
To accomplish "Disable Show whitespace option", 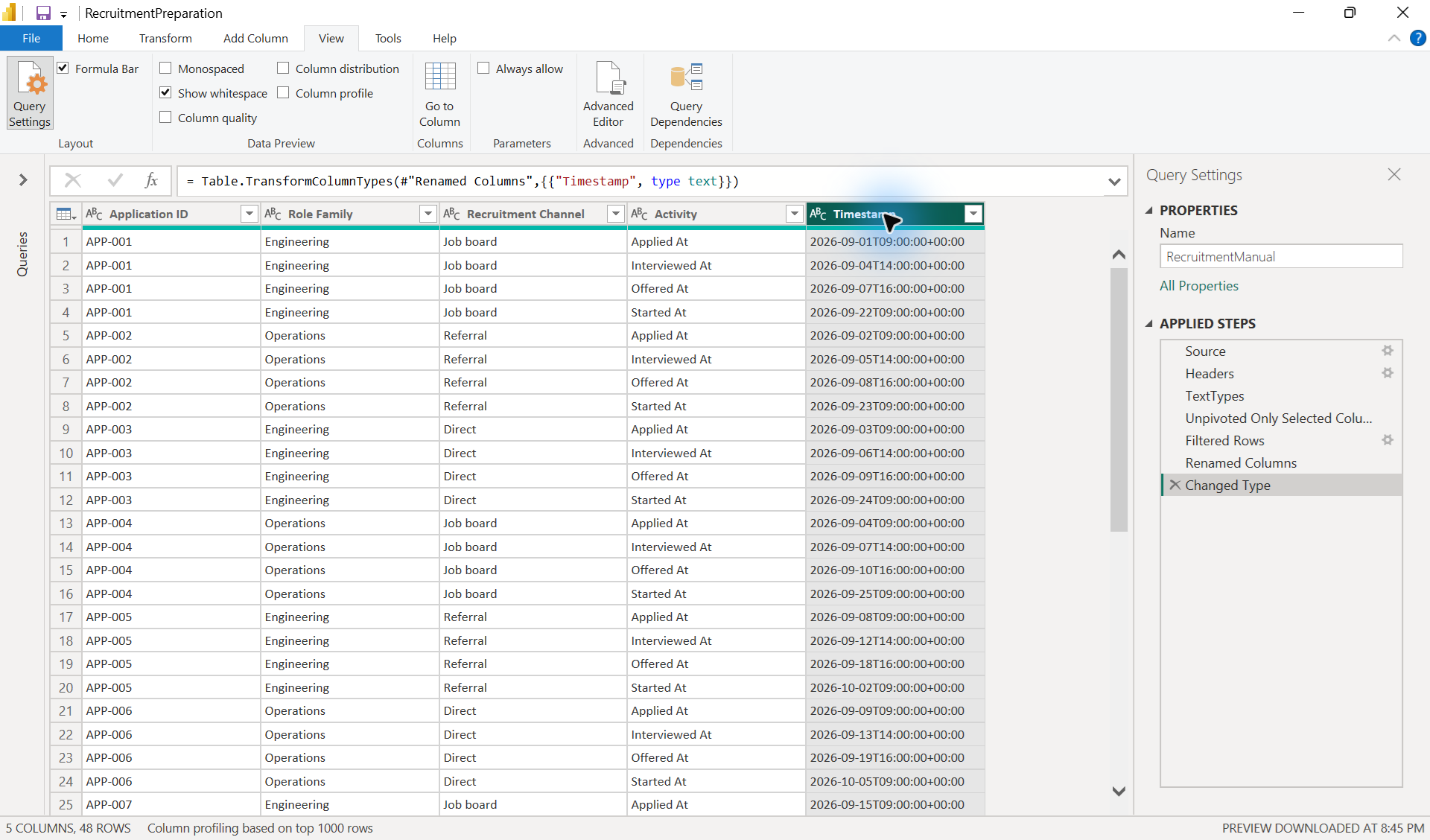I will (x=165, y=93).
